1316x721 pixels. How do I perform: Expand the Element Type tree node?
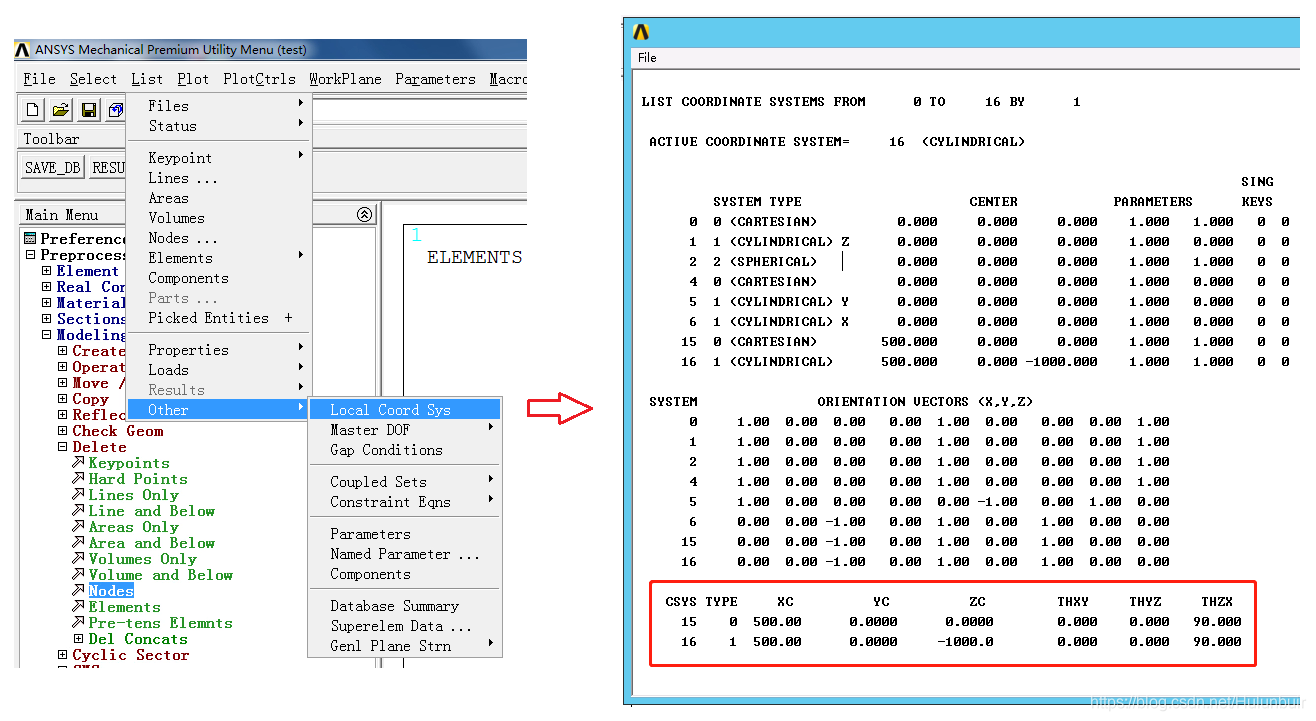point(46,271)
